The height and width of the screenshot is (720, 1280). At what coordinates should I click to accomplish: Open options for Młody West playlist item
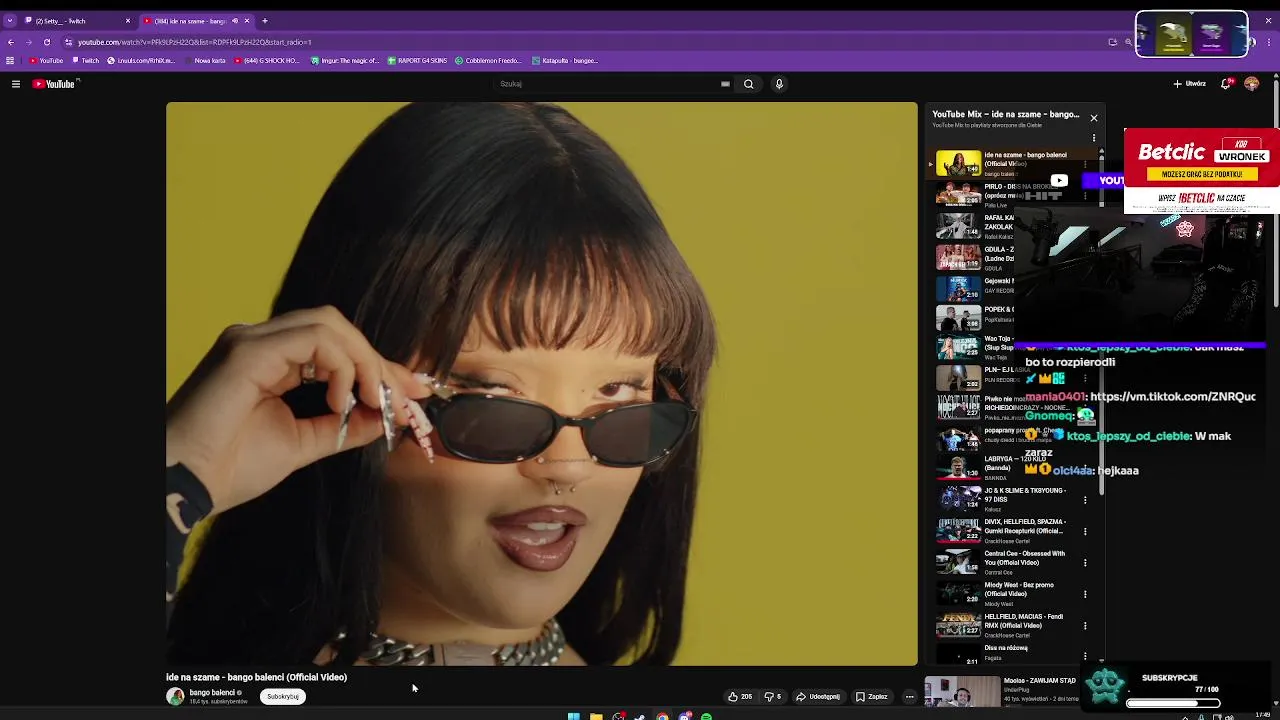pos(1085,594)
